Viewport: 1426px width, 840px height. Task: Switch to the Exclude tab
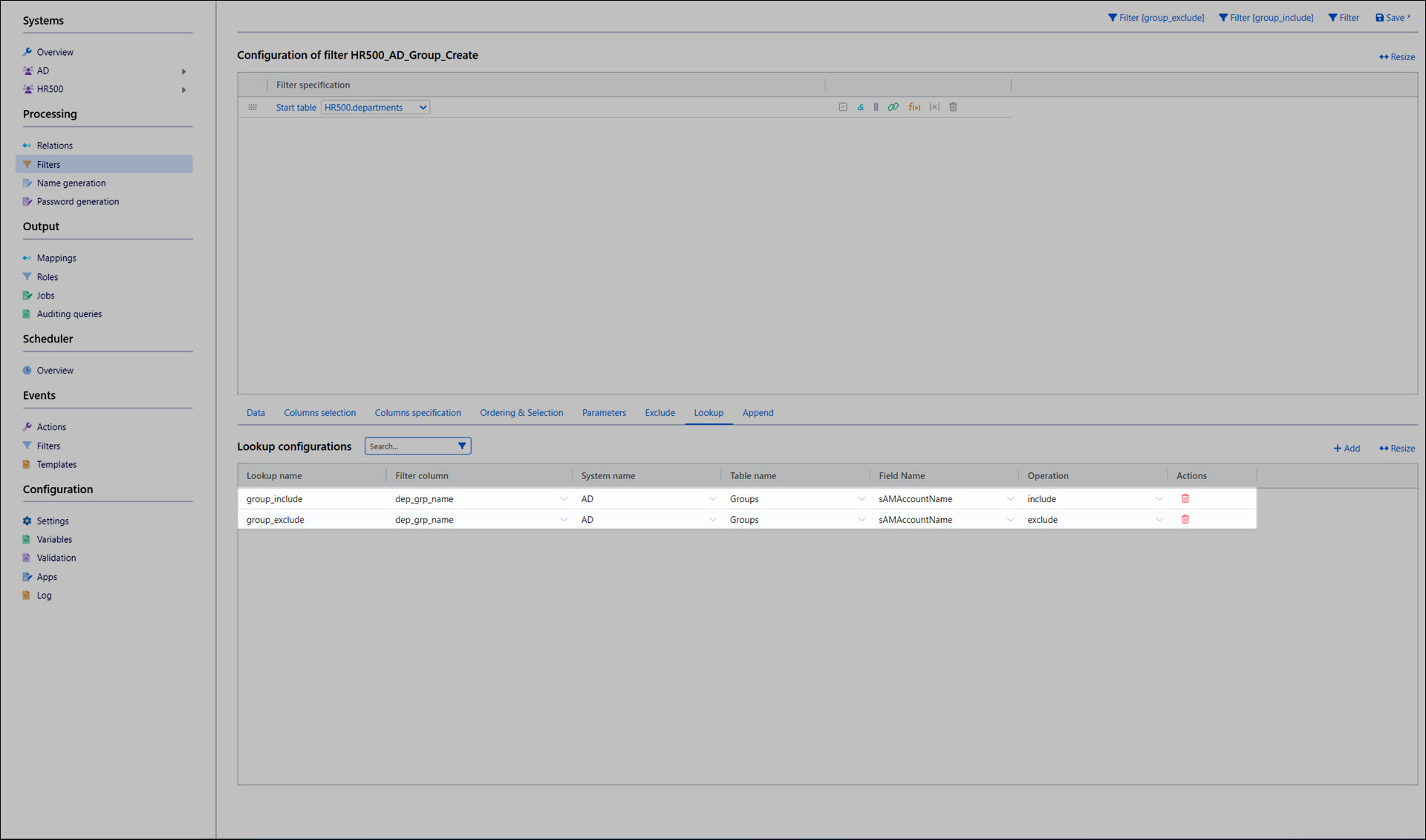(660, 413)
